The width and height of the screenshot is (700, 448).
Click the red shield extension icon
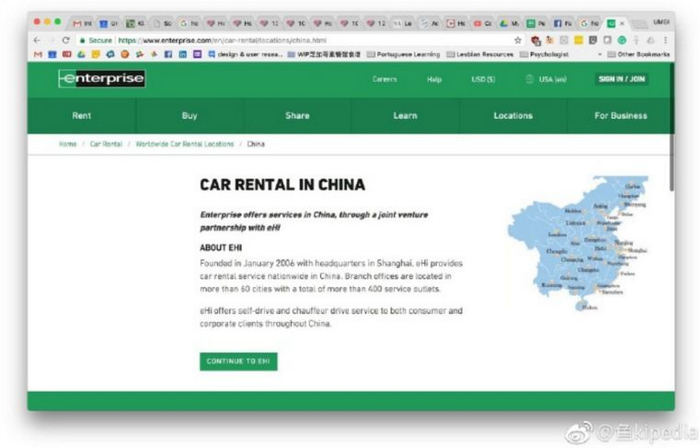point(536,41)
